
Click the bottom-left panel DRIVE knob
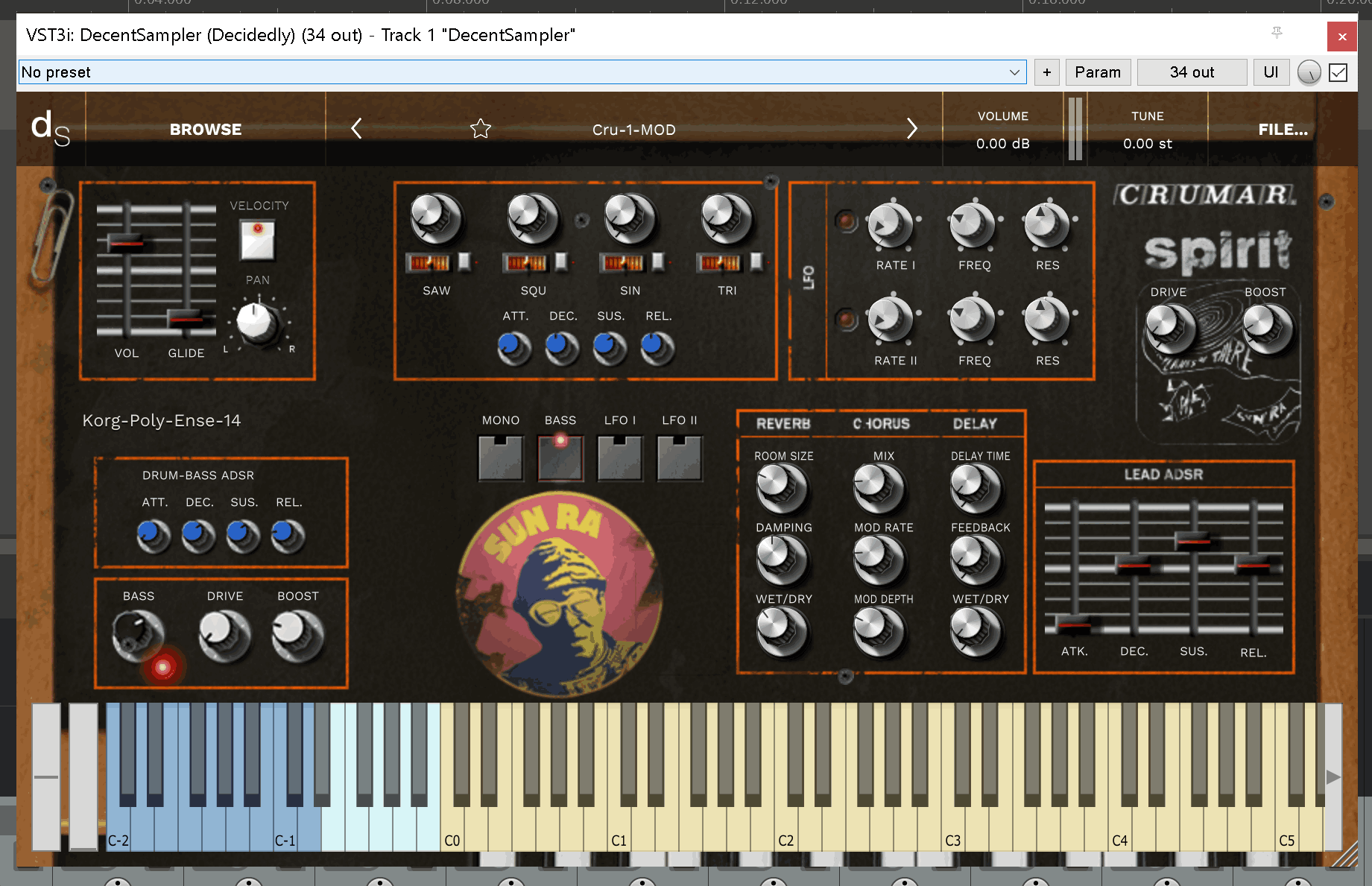[224, 636]
